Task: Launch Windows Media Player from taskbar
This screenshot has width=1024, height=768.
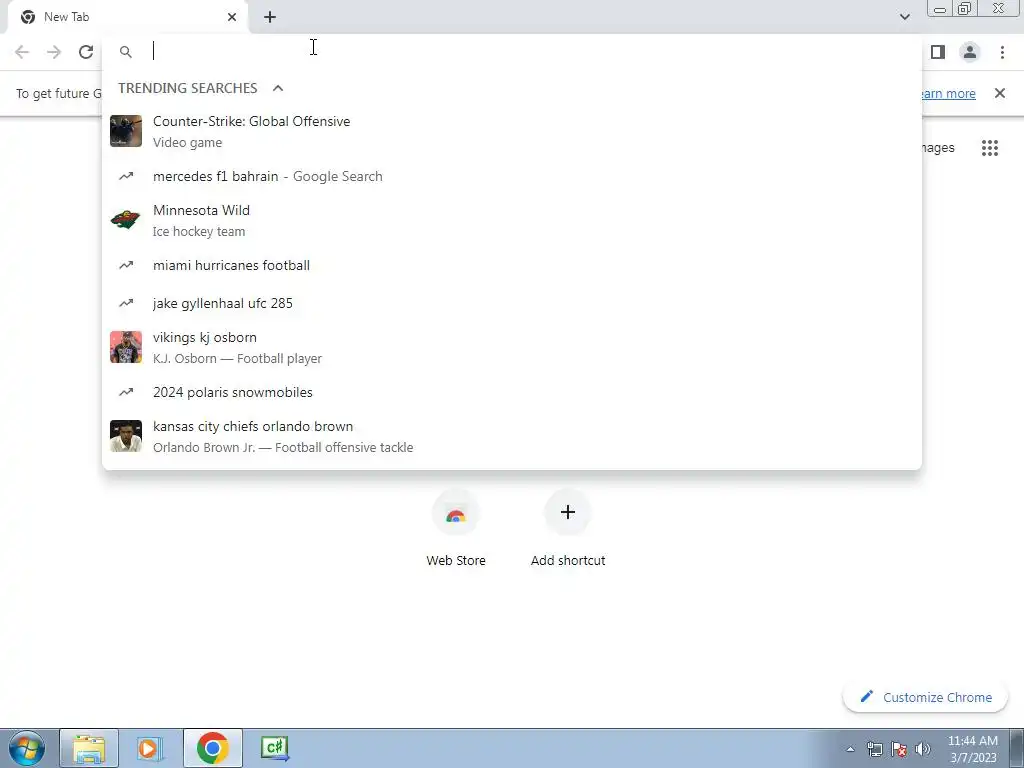Action: pos(150,748)
